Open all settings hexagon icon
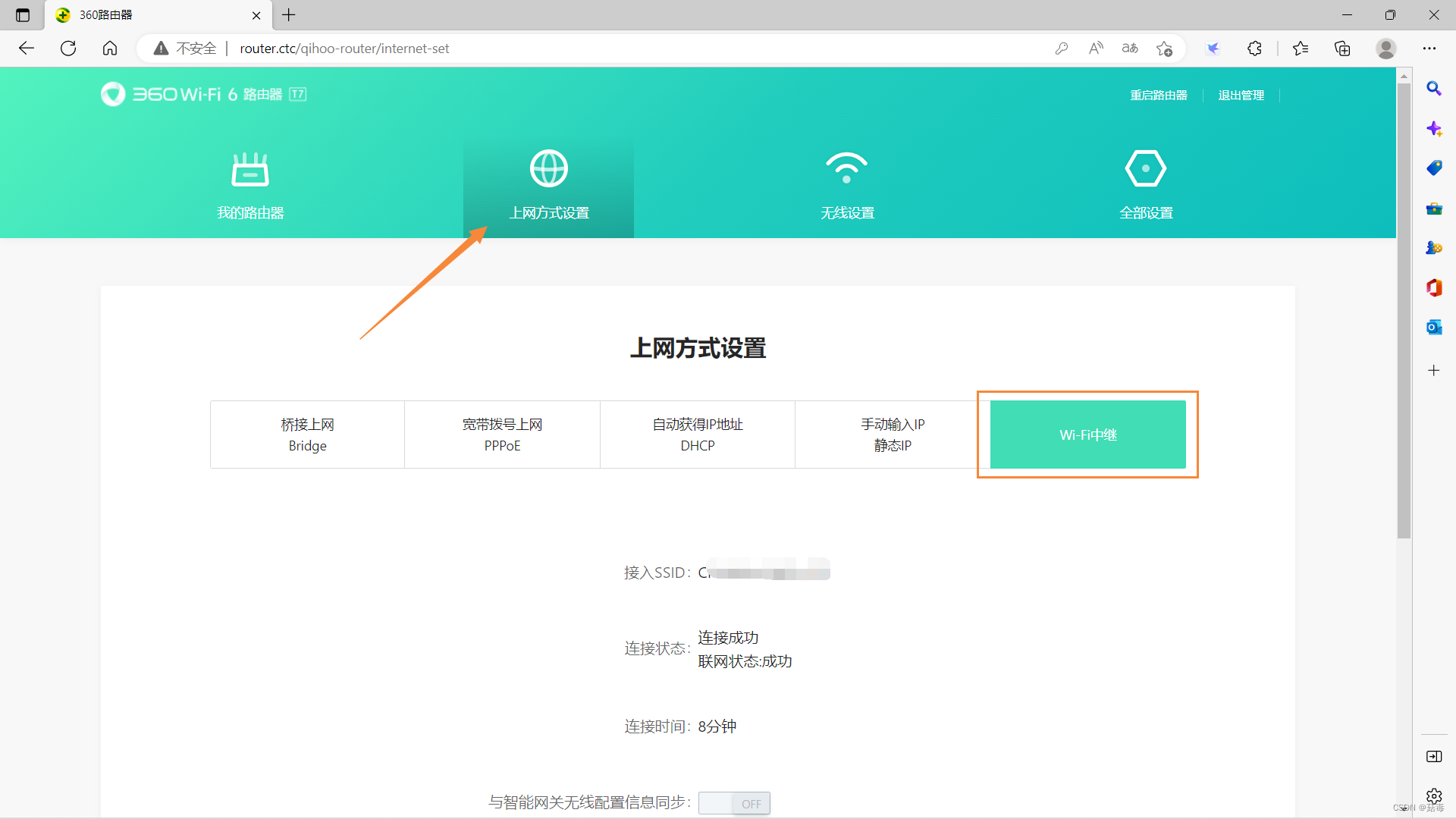The image size is (1456, 819). pyautogui.click(x=1145, y=168)
